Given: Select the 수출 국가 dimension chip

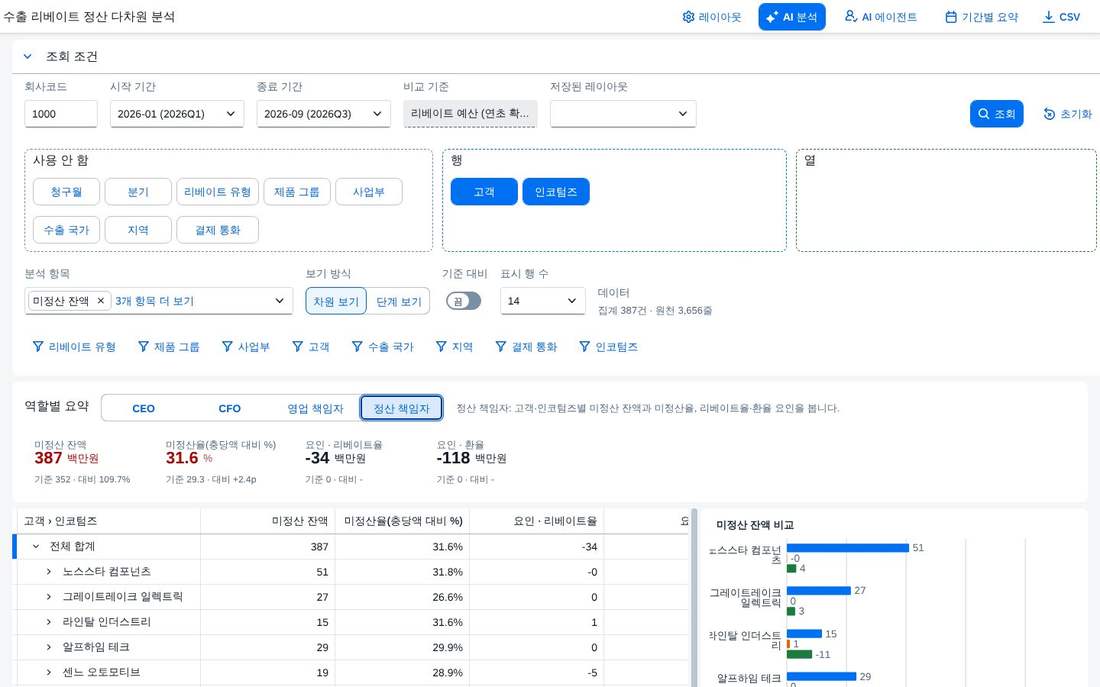Looking at the screenshot, I should [66, 229].
